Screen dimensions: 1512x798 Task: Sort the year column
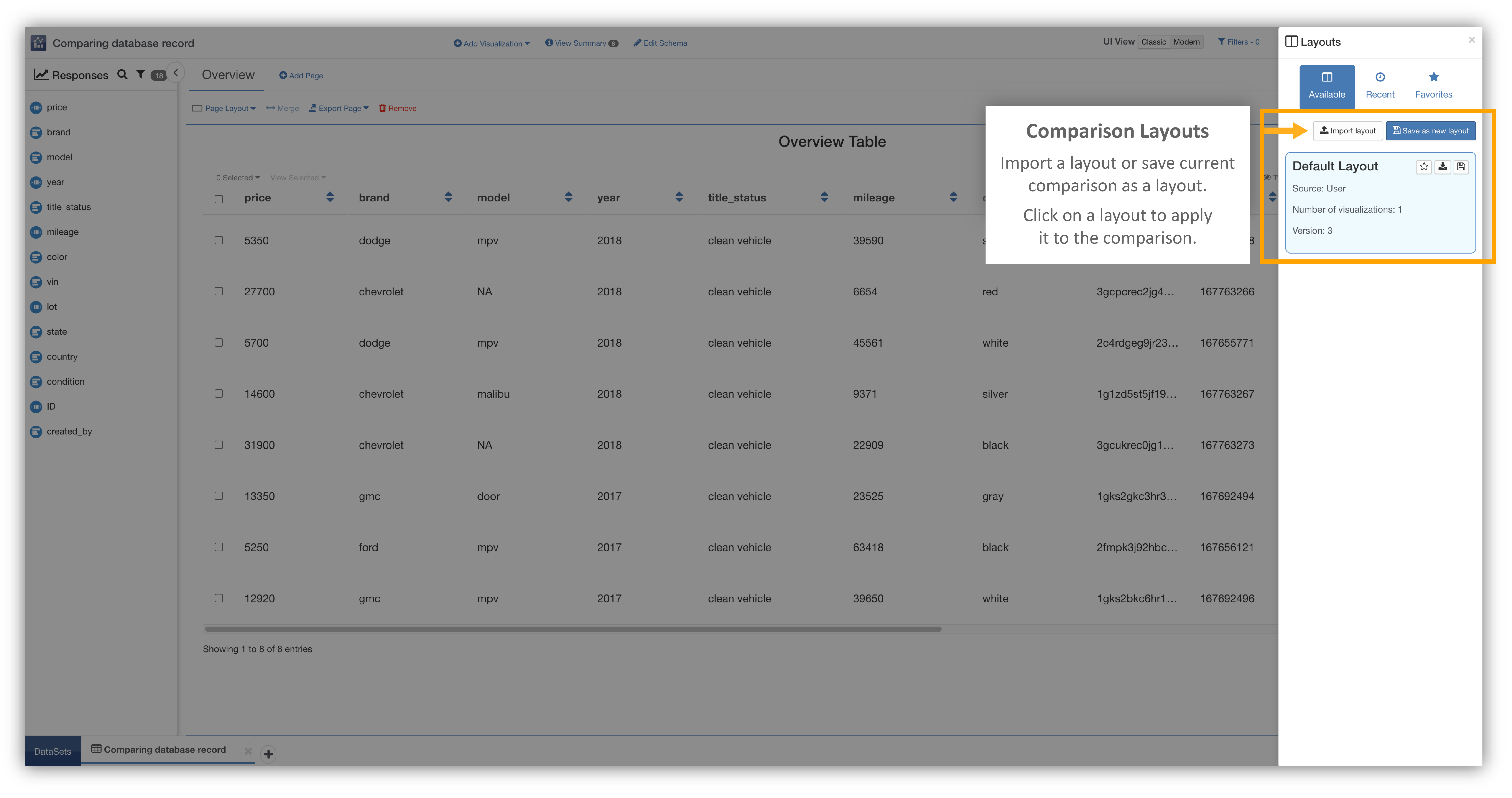tap(679, 197)
